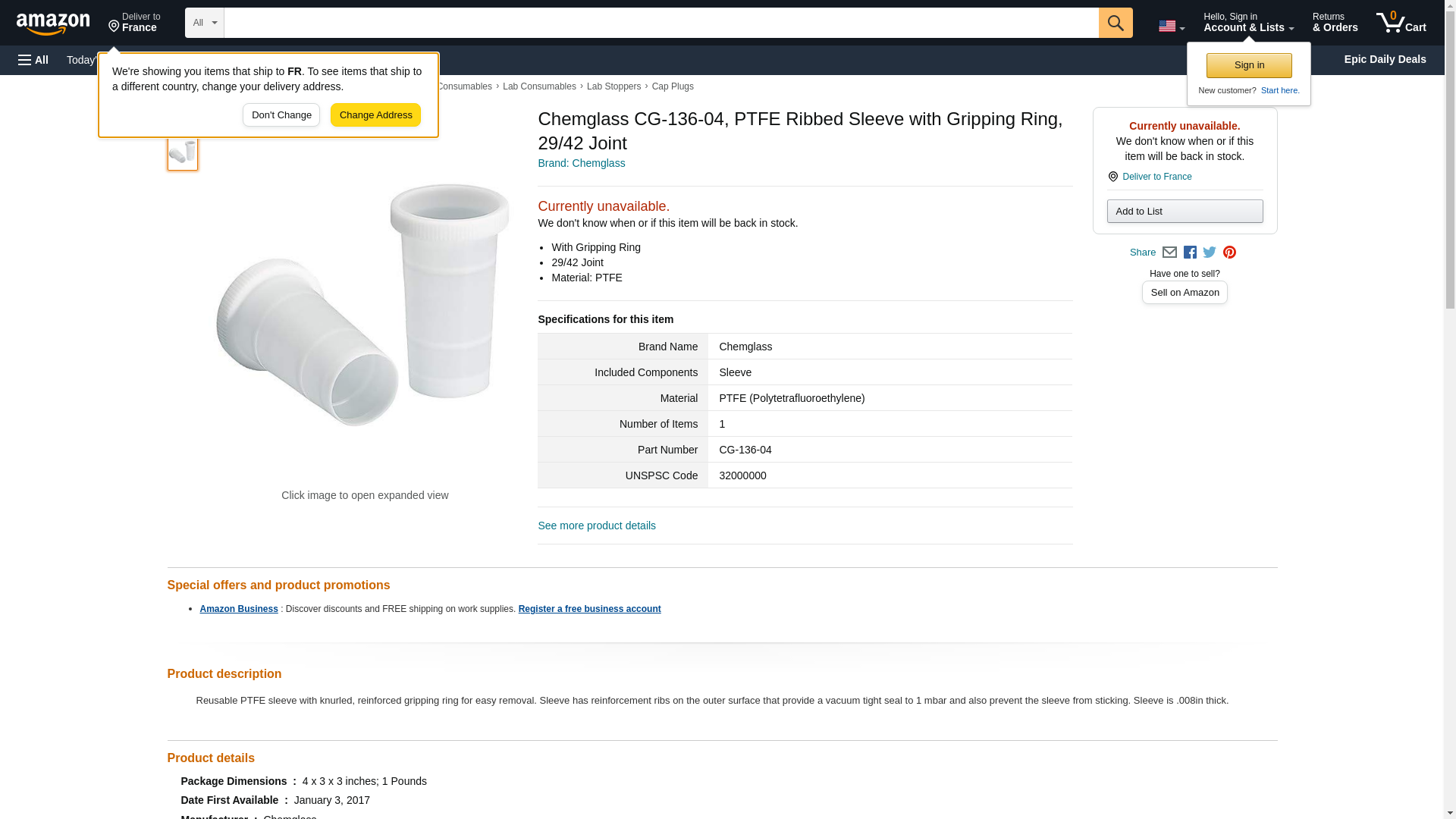Screen dimensions: 1456x819
Task: Open the All hamburger menu
Action: (33, 60)
